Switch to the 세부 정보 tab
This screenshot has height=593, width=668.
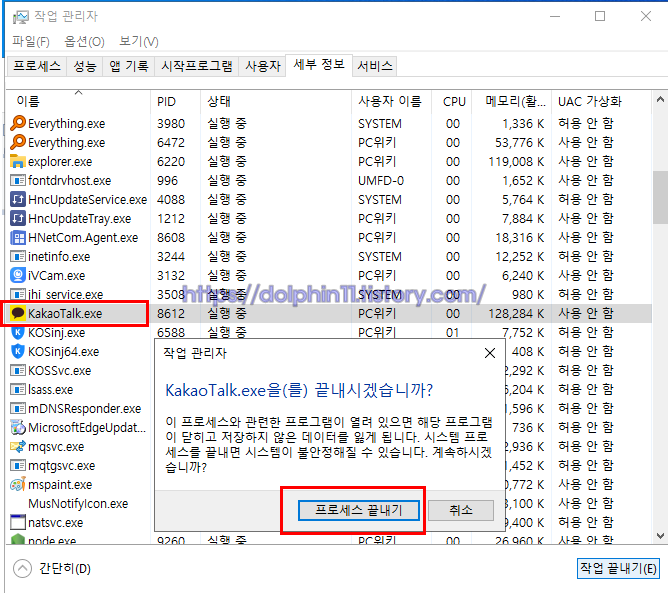(319, 65)
